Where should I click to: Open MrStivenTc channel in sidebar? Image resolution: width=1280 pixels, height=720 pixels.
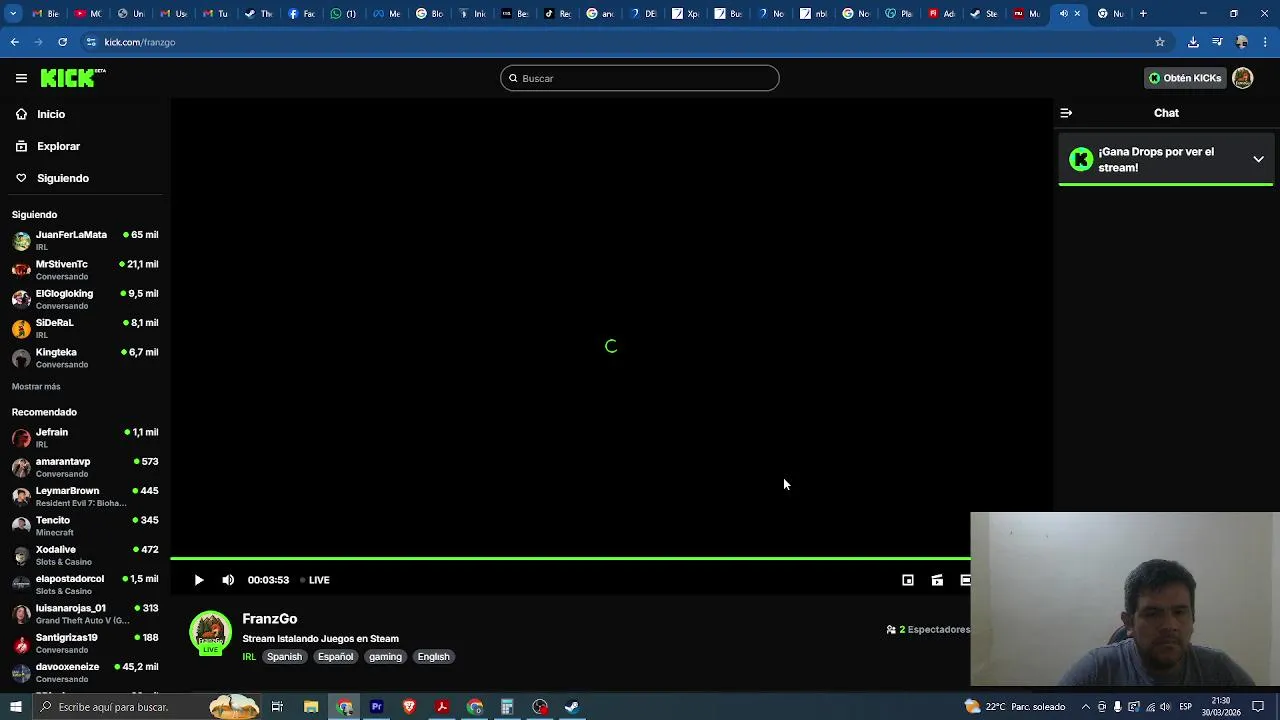coord(84,270)
